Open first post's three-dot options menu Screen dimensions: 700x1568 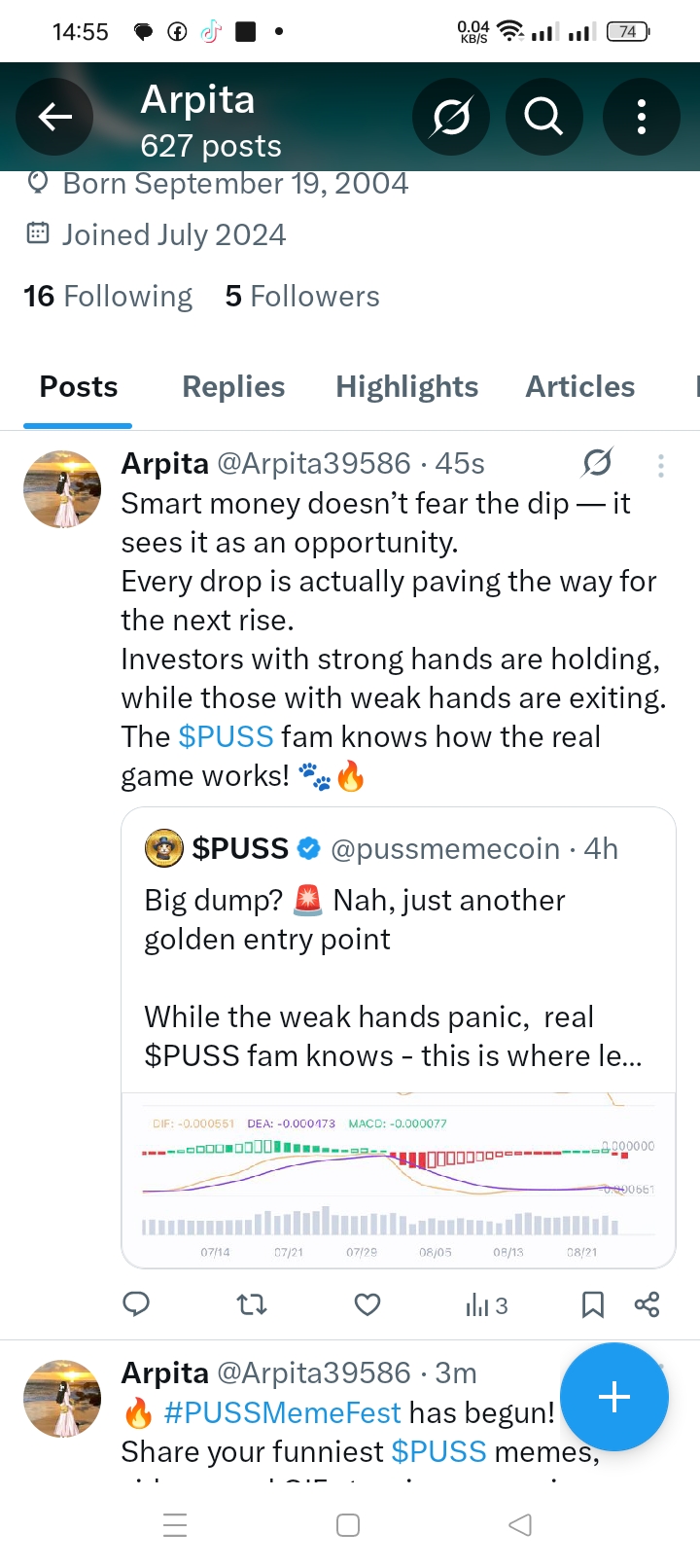(661, 466)
